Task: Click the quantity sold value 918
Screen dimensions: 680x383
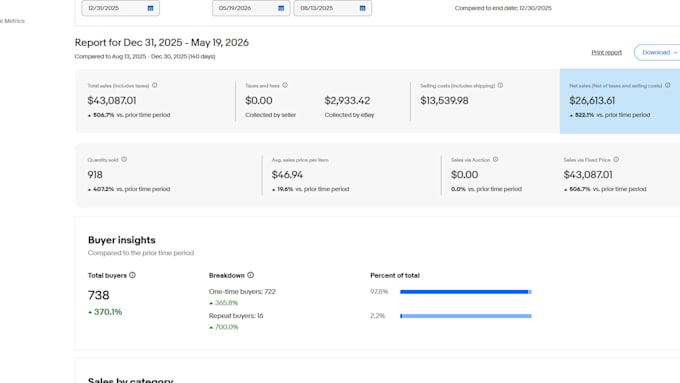Action: [95, 175]
